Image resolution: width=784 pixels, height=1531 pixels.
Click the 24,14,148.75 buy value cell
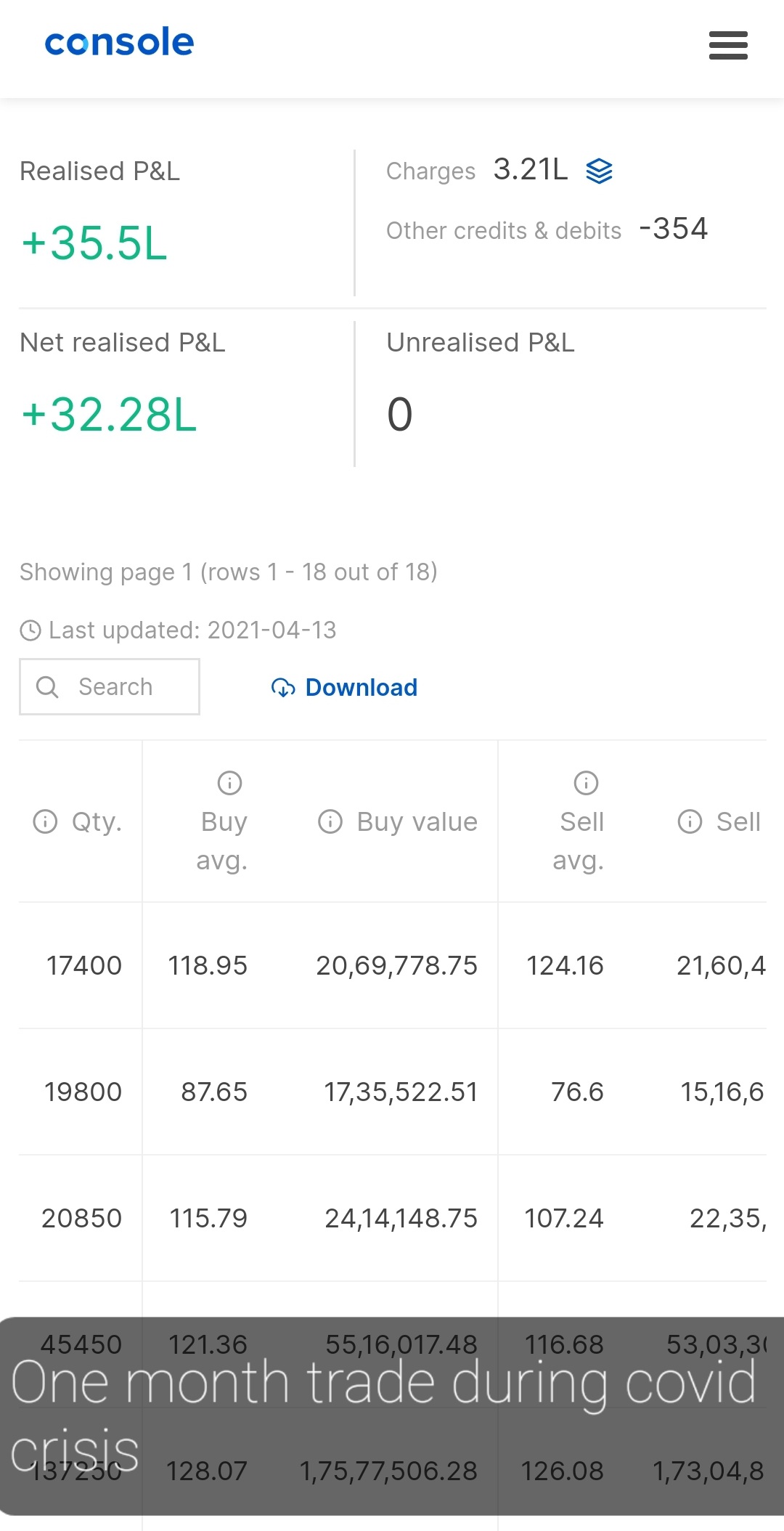[x=401, y=1218]
